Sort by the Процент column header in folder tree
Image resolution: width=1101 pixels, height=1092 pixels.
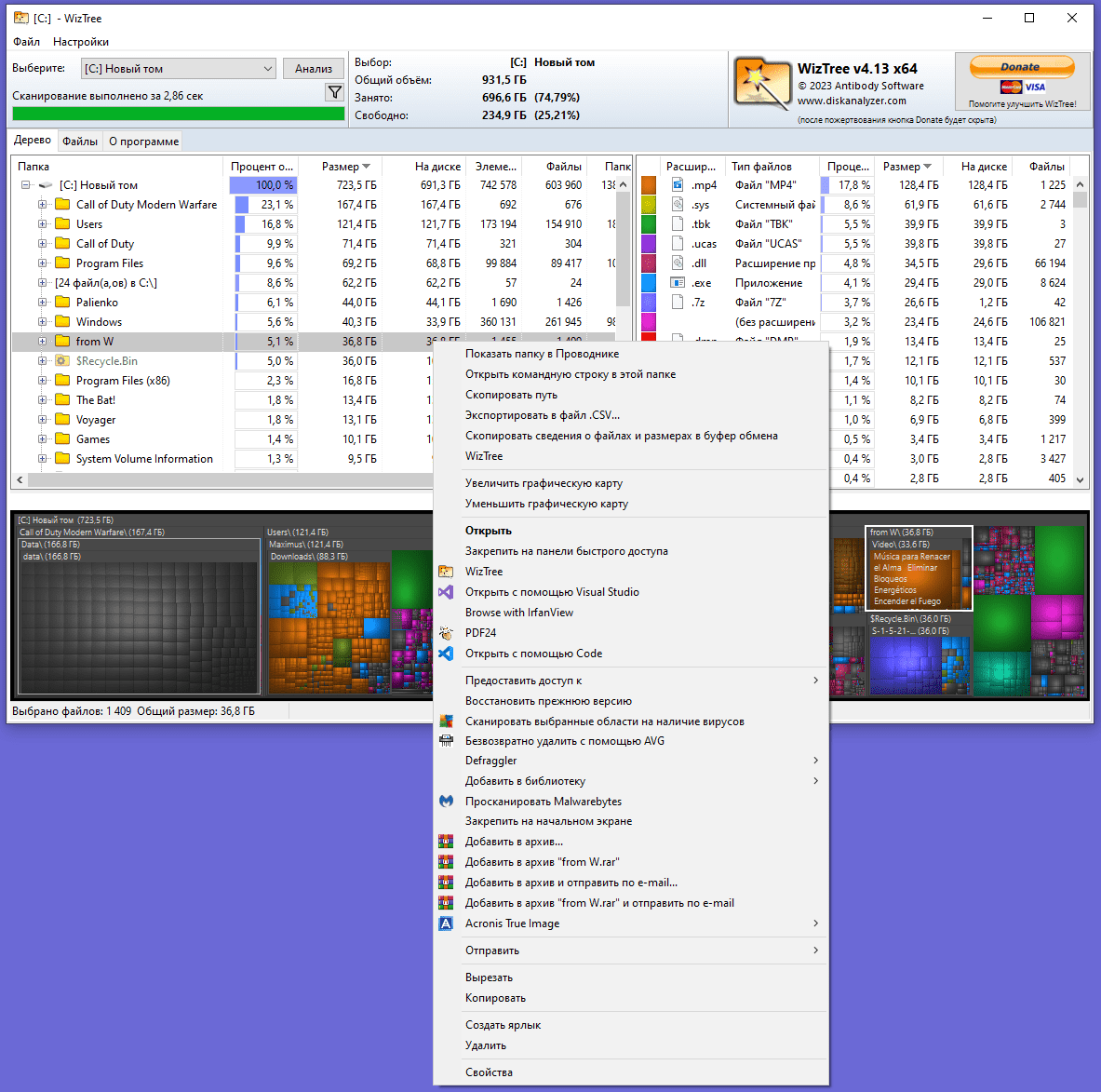pos(262,167)
